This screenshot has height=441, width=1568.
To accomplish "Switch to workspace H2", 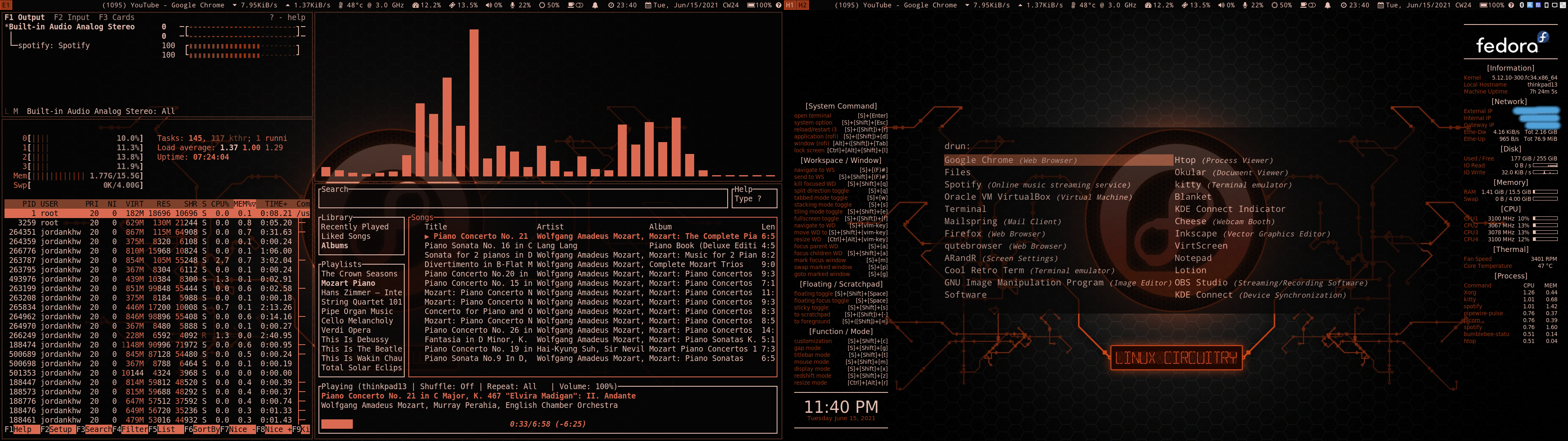I will click(x=803, y=5).
